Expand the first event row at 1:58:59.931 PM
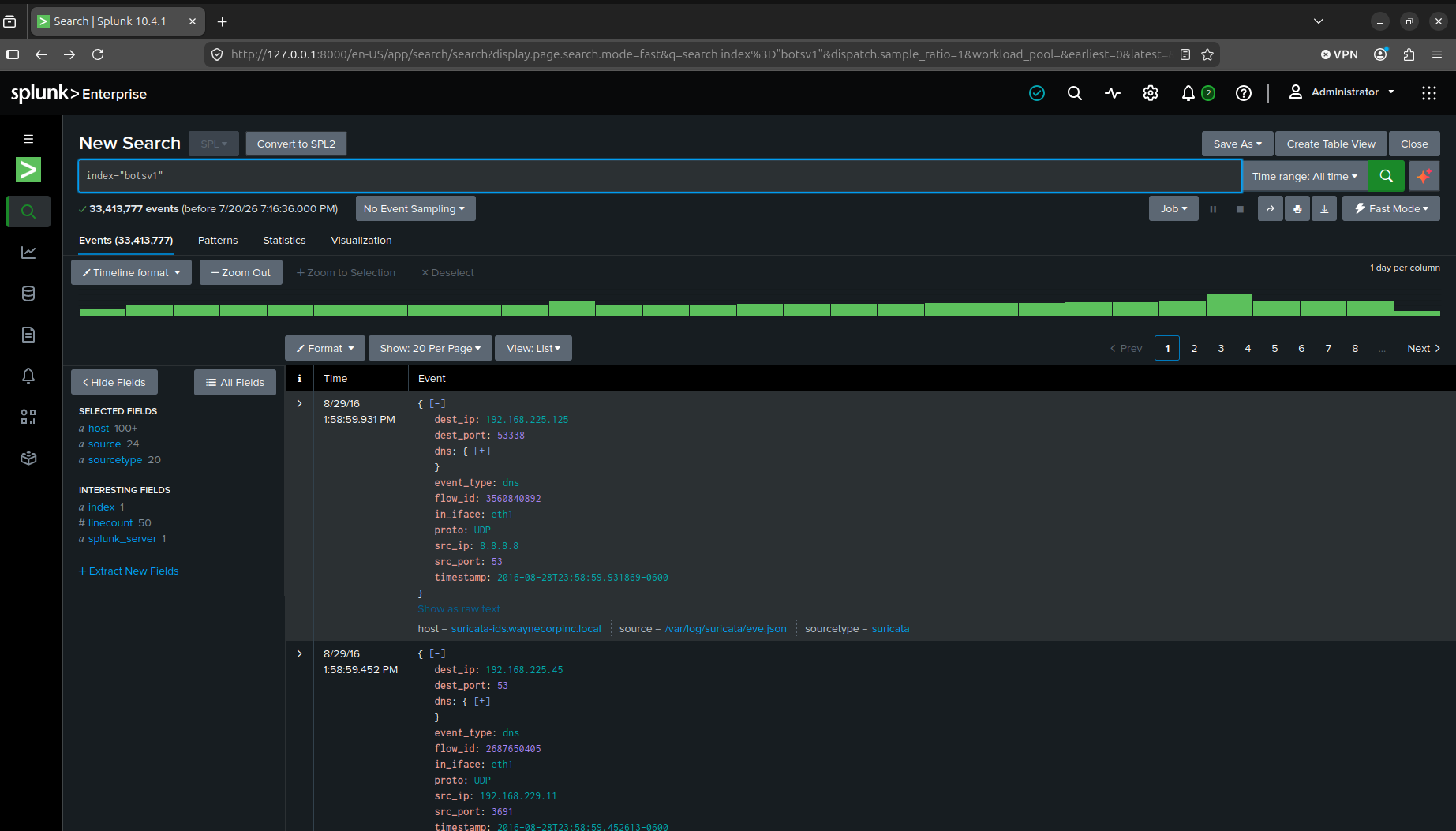This screenshot has width=1456, height=831. click(299, 403)
